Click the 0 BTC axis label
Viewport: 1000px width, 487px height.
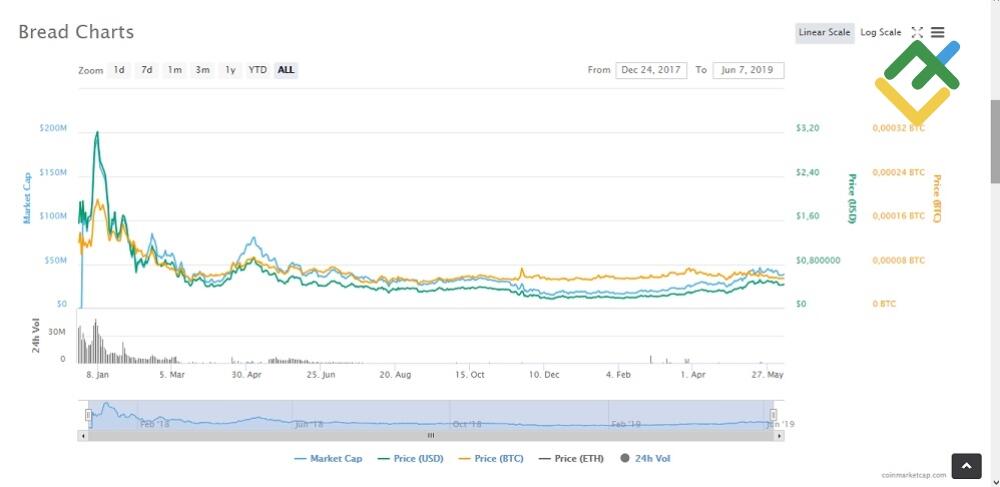[x=884, y=304]
